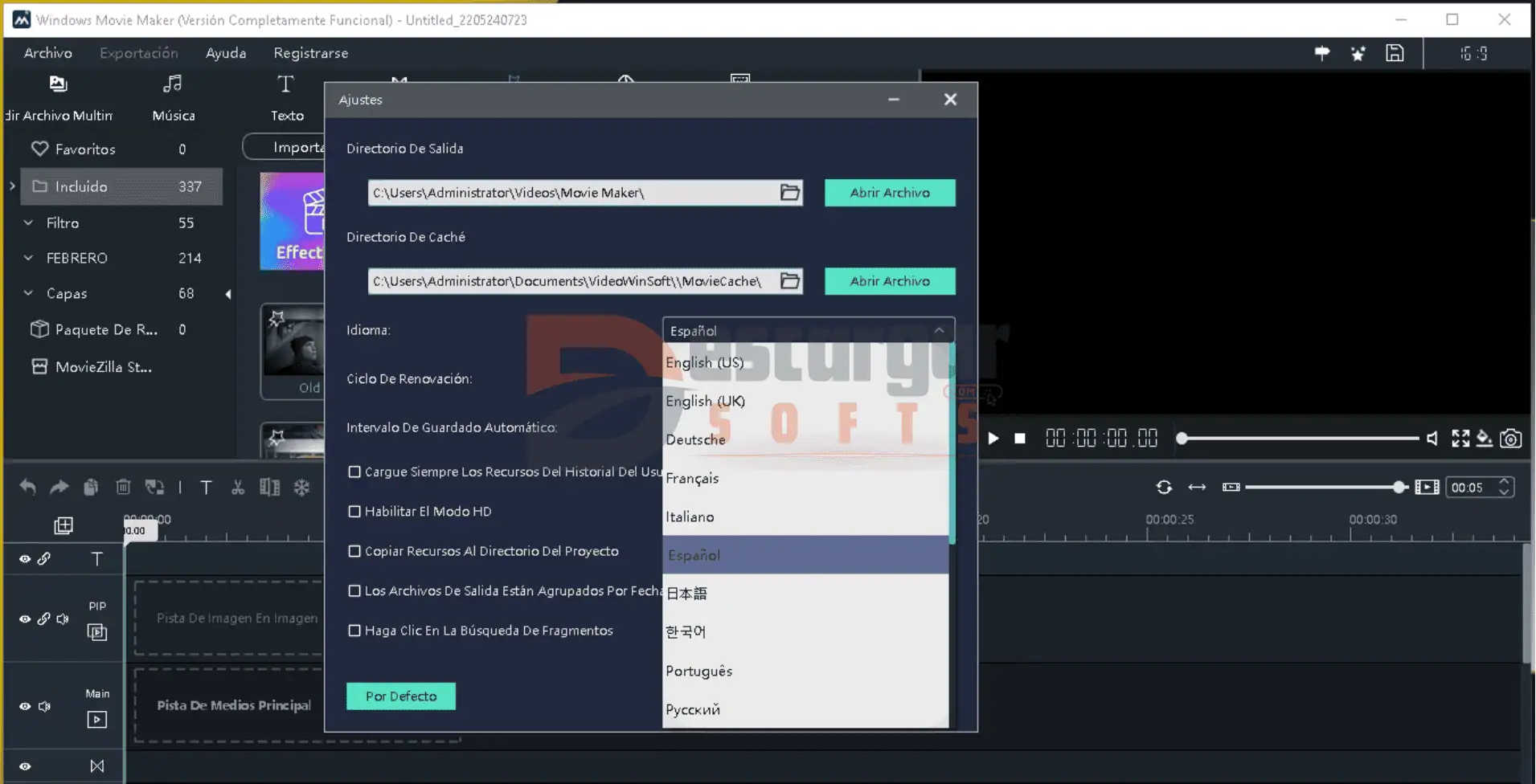The height and width of the screenshot is (784, 1536).
Task: Click the snapshot camera icon
Action: 1511,439
